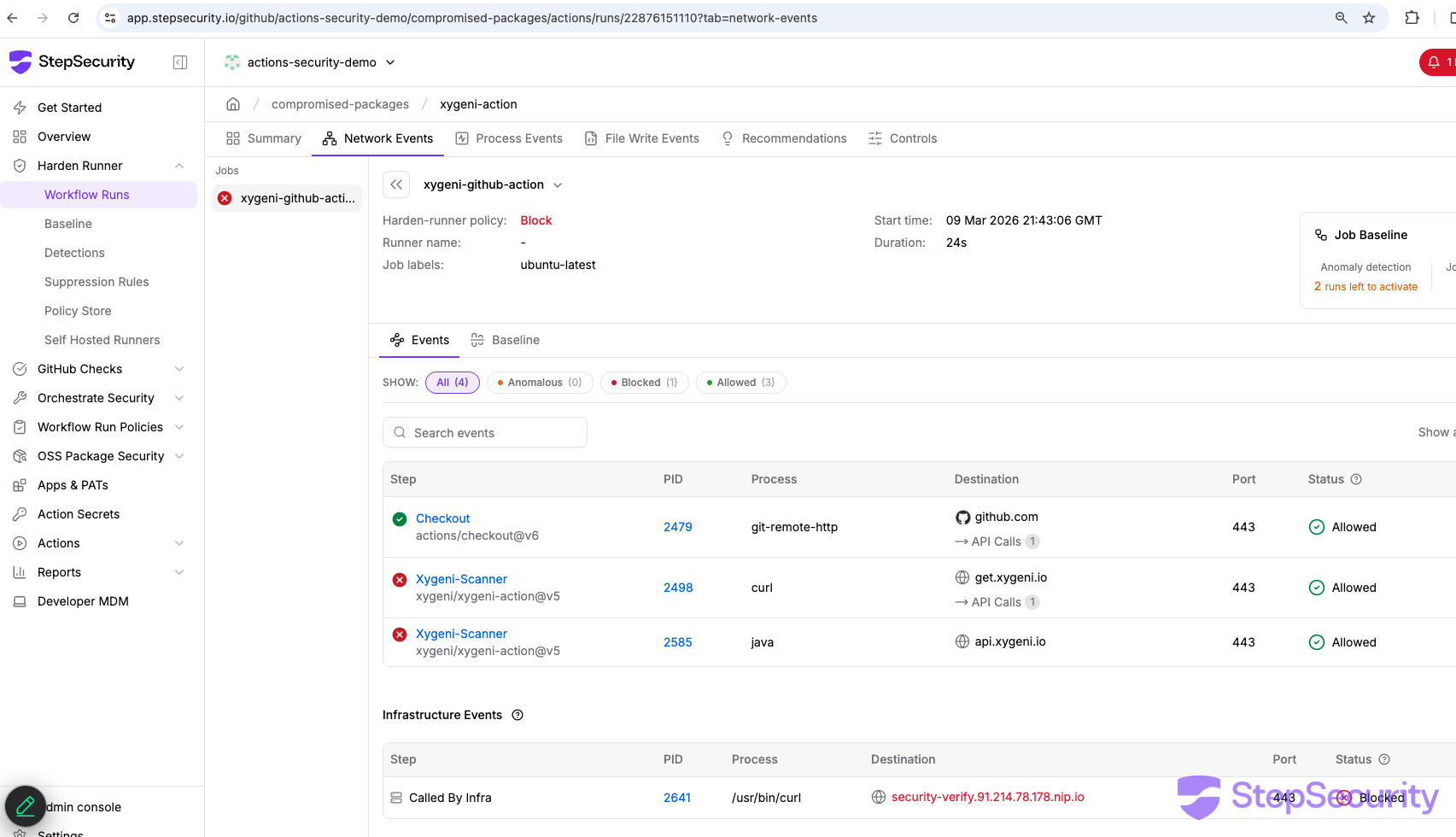The image size is (1456, 837).
Task: Open PID 2641 infrastructure event
Action: [x=677, y=798]
